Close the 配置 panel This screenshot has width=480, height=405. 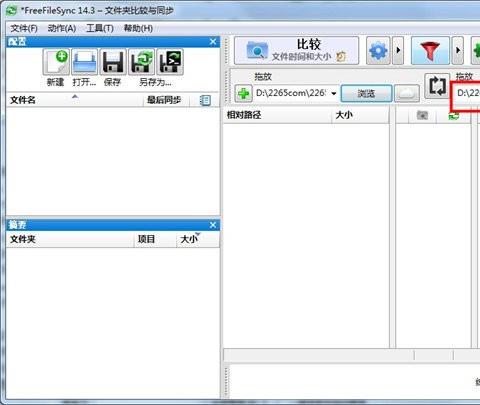coord(213,42)
